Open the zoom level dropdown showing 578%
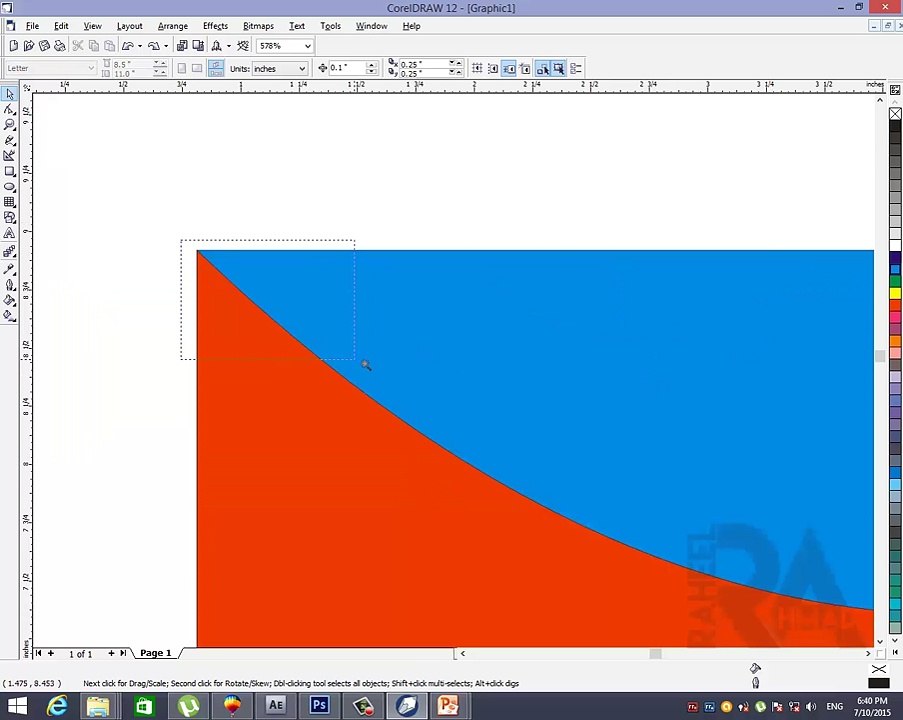The height and width of the screenshot is (720, 903). pyautogui.click(x=308, y=46)
